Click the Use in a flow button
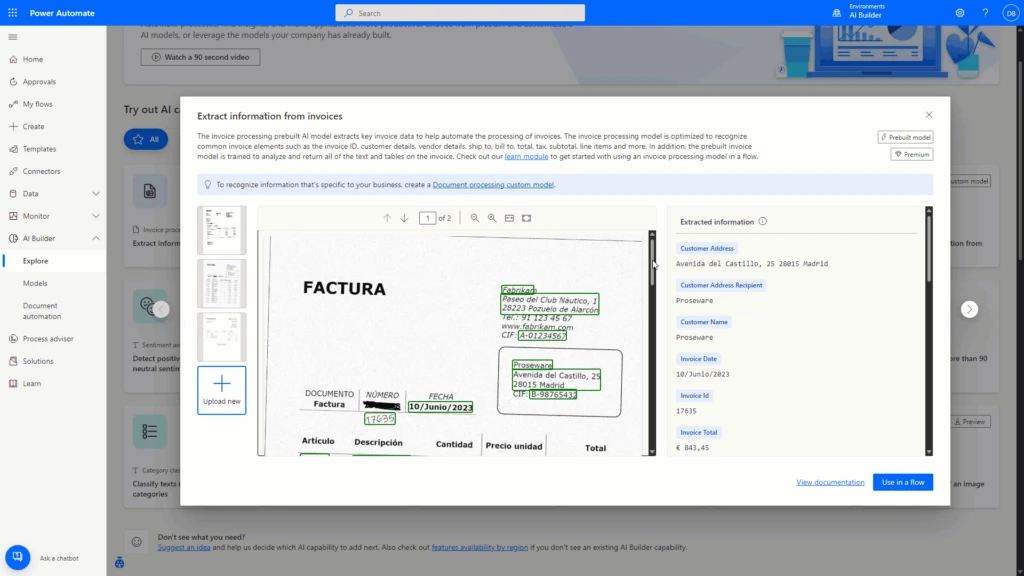 902,481
